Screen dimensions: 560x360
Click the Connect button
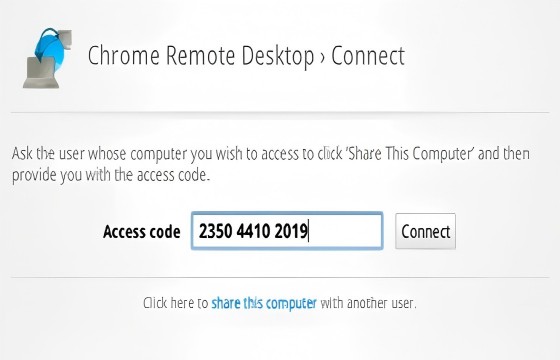pos(425,231)
